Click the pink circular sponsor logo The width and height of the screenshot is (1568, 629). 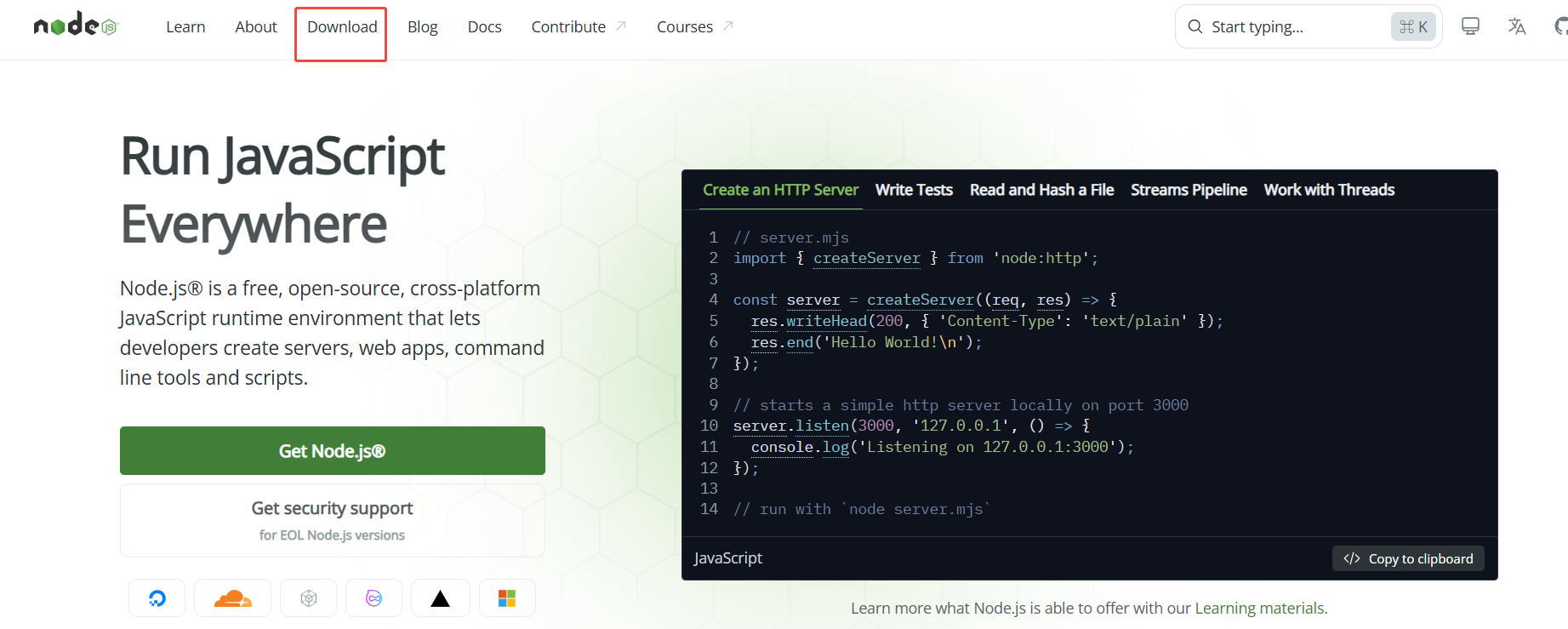click(x=373, y=598)
